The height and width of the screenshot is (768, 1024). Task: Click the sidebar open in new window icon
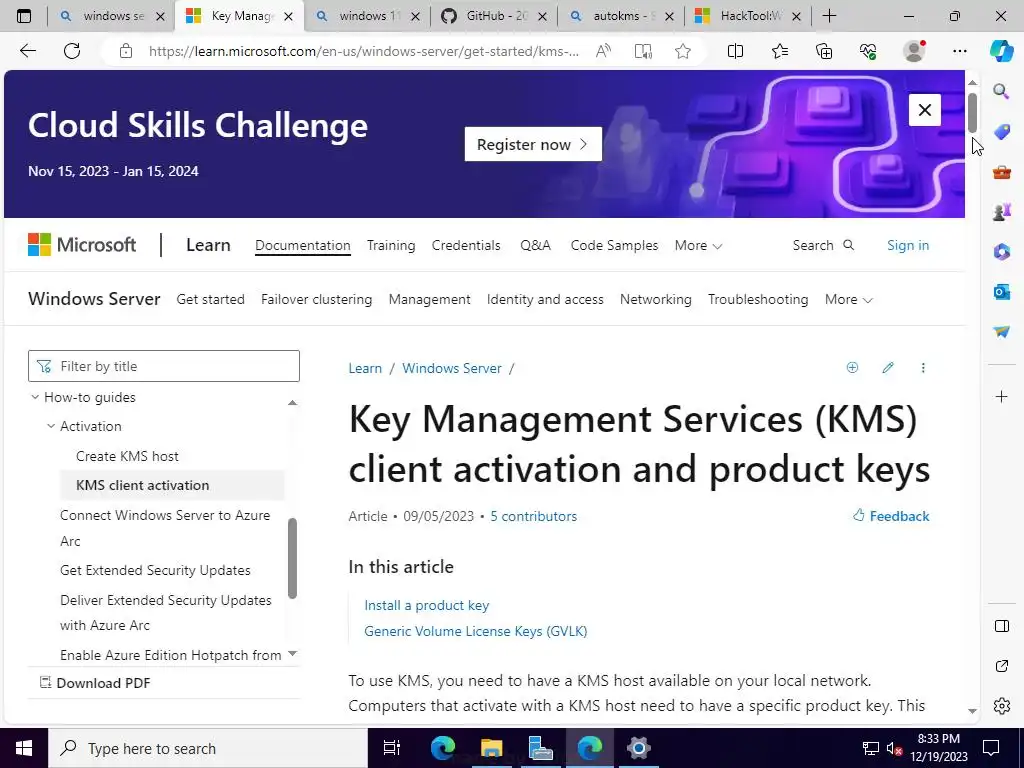pyautogui.click(x=1001, y=666)
